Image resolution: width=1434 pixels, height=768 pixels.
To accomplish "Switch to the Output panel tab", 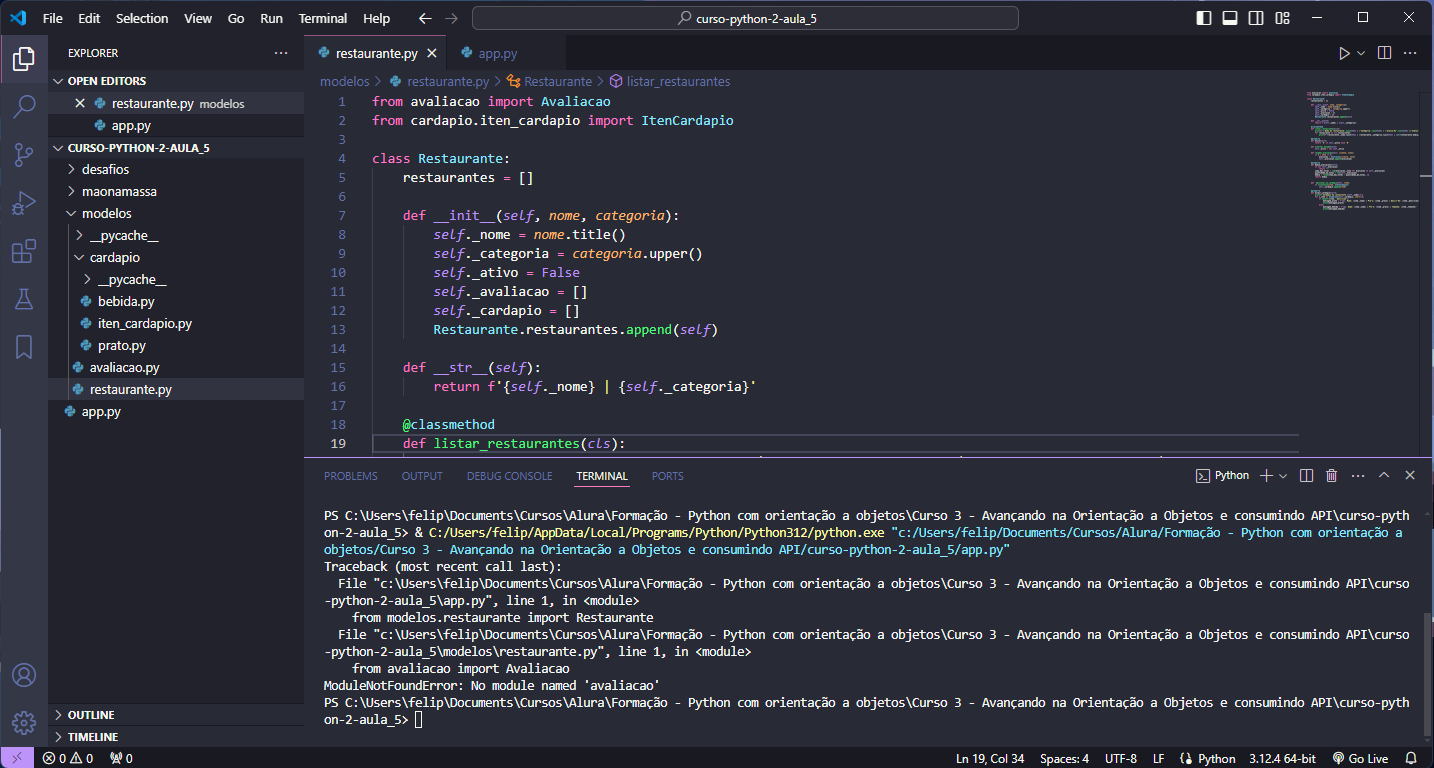I will click(422, 476).
